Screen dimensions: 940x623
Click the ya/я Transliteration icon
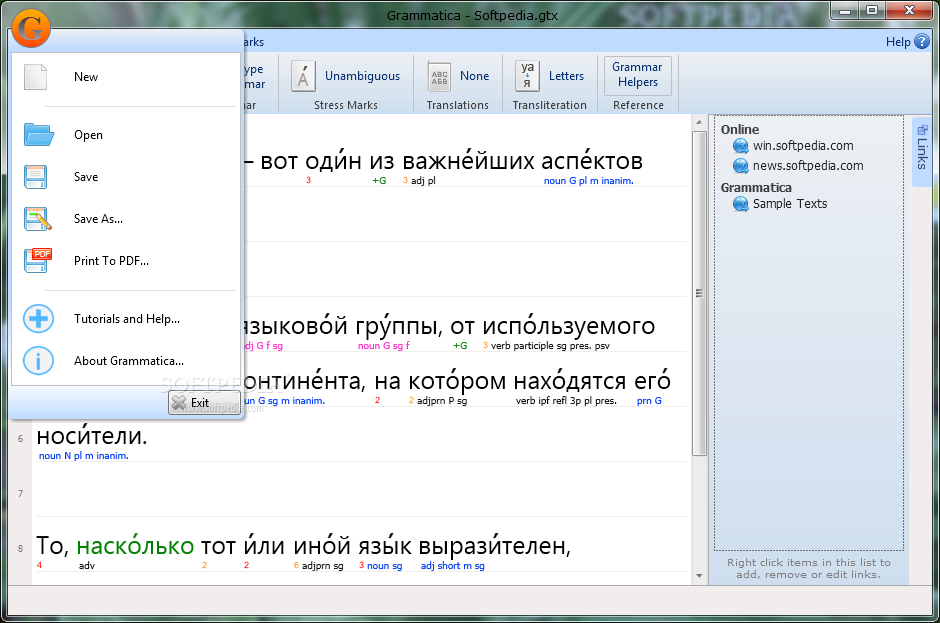point(527,76)
